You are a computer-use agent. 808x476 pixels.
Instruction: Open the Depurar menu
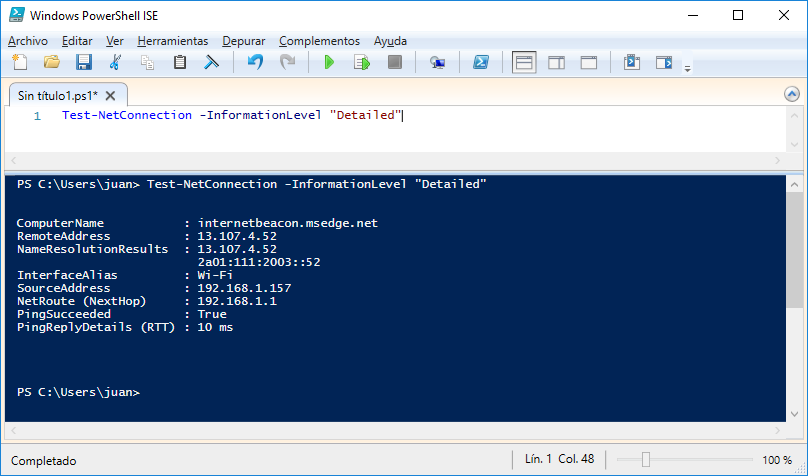(244, 41)
